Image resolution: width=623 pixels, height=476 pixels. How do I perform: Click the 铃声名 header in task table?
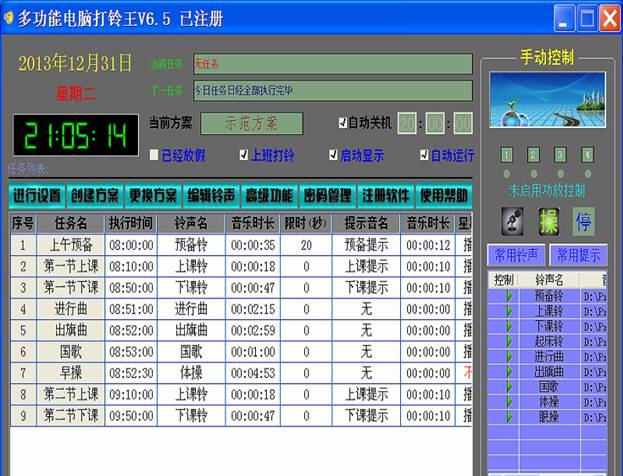pyautogui.click(x=192, y=223)
